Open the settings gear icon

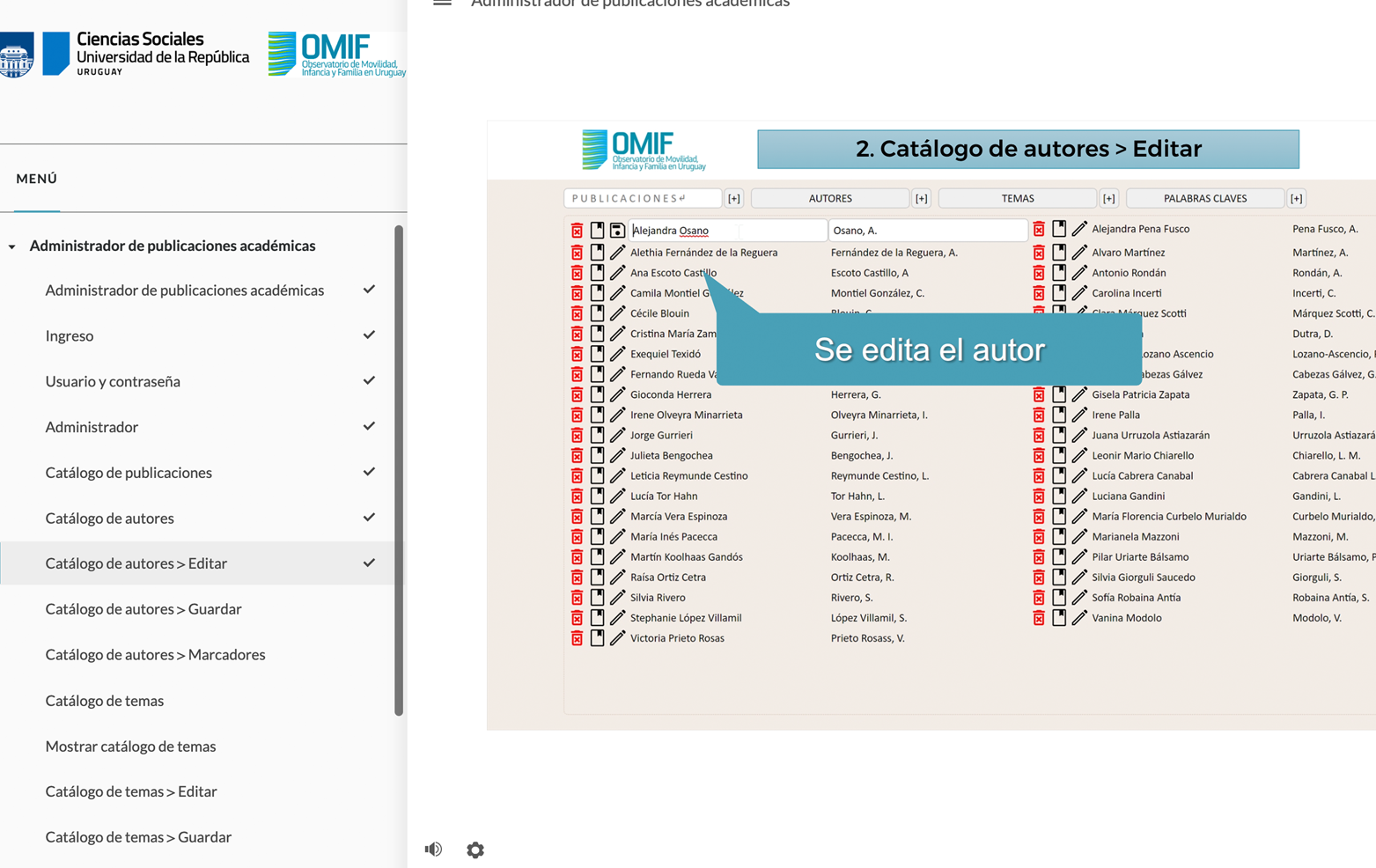(475, 850)
